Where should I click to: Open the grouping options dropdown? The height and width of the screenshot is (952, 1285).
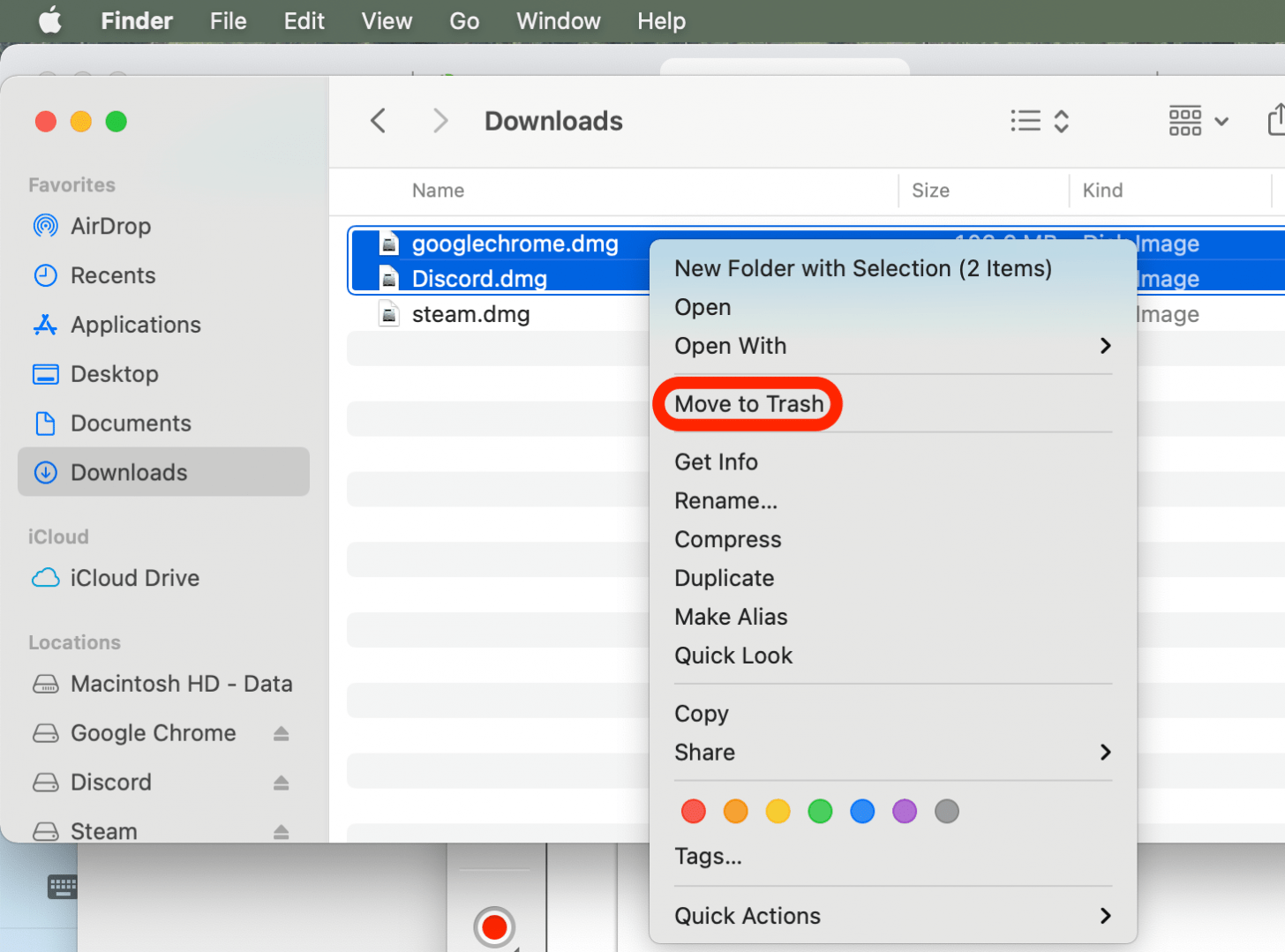coord(1198,121)
